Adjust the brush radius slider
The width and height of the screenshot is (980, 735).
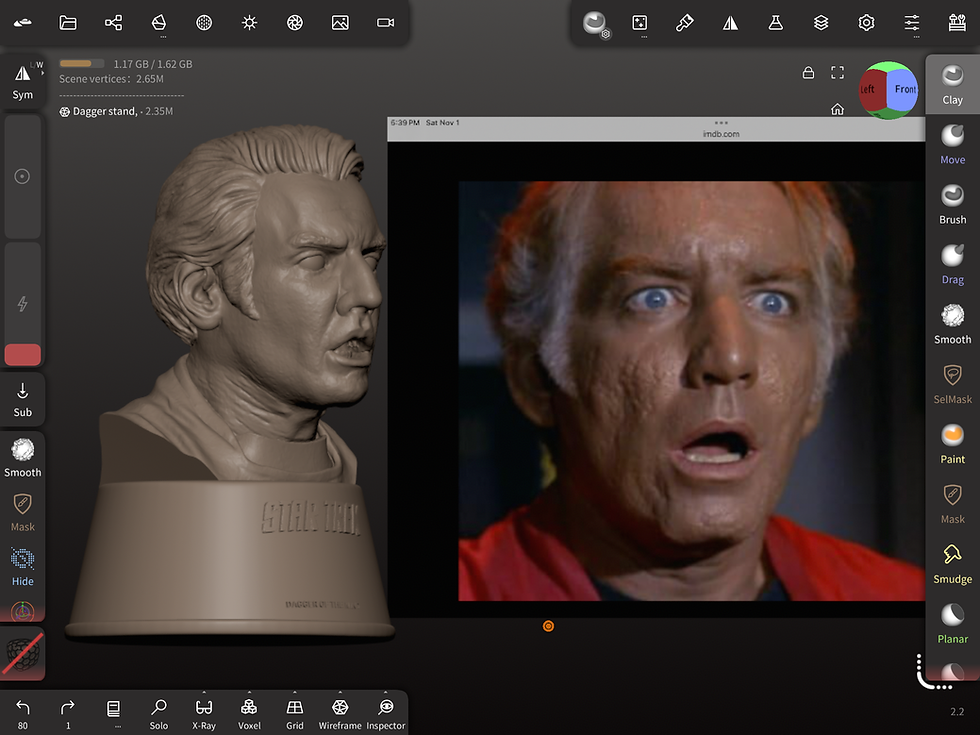pyautogui.click(x=22, y=176)
